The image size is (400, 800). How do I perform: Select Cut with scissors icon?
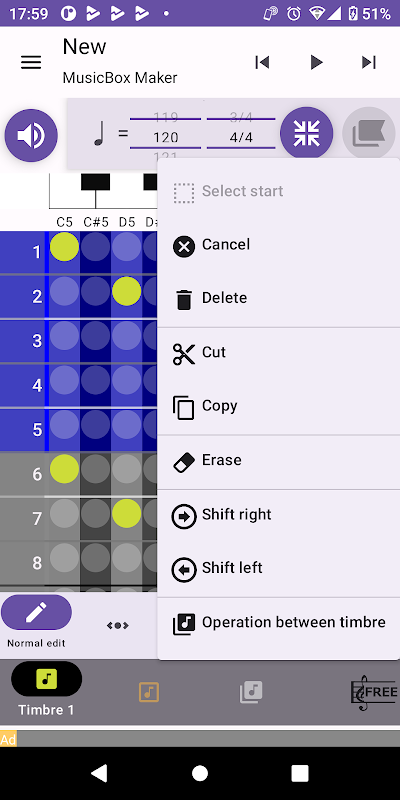pyautogui.click(x=279, y=353)
